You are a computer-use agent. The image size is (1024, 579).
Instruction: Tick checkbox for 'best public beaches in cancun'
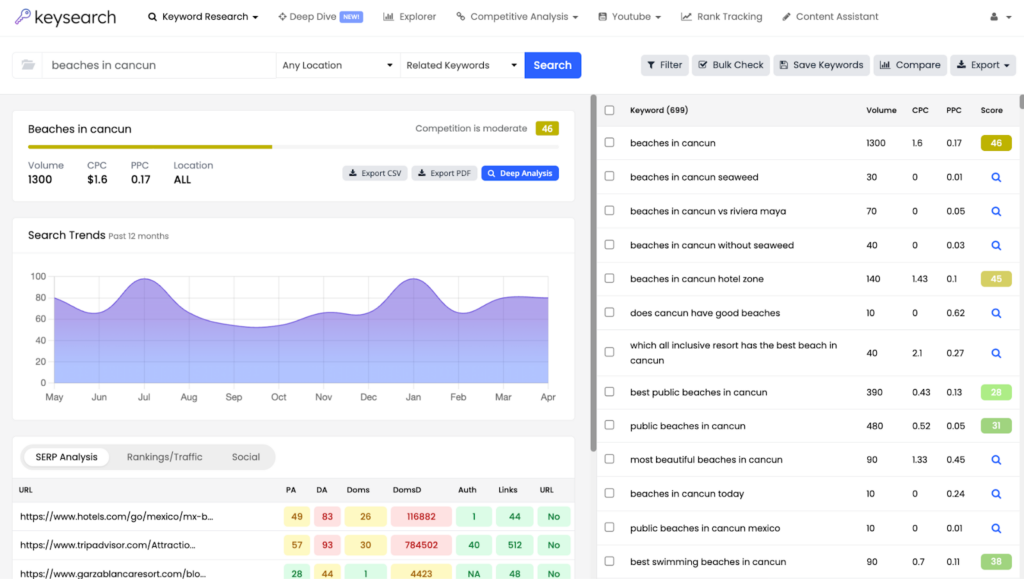(x=609, y=392)
